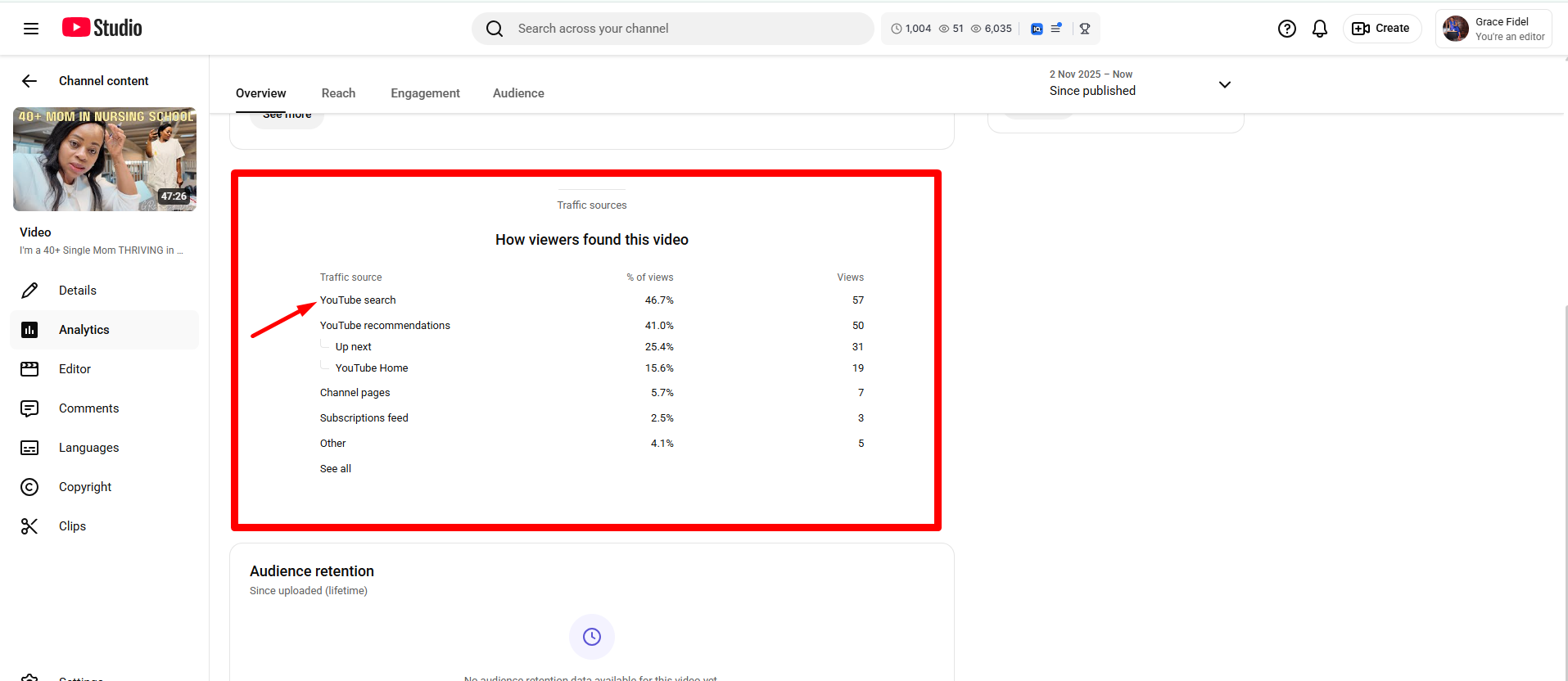The image size is (1568, 681).
Task: Open the Help question mark icon
Action: click(1286, 29)
